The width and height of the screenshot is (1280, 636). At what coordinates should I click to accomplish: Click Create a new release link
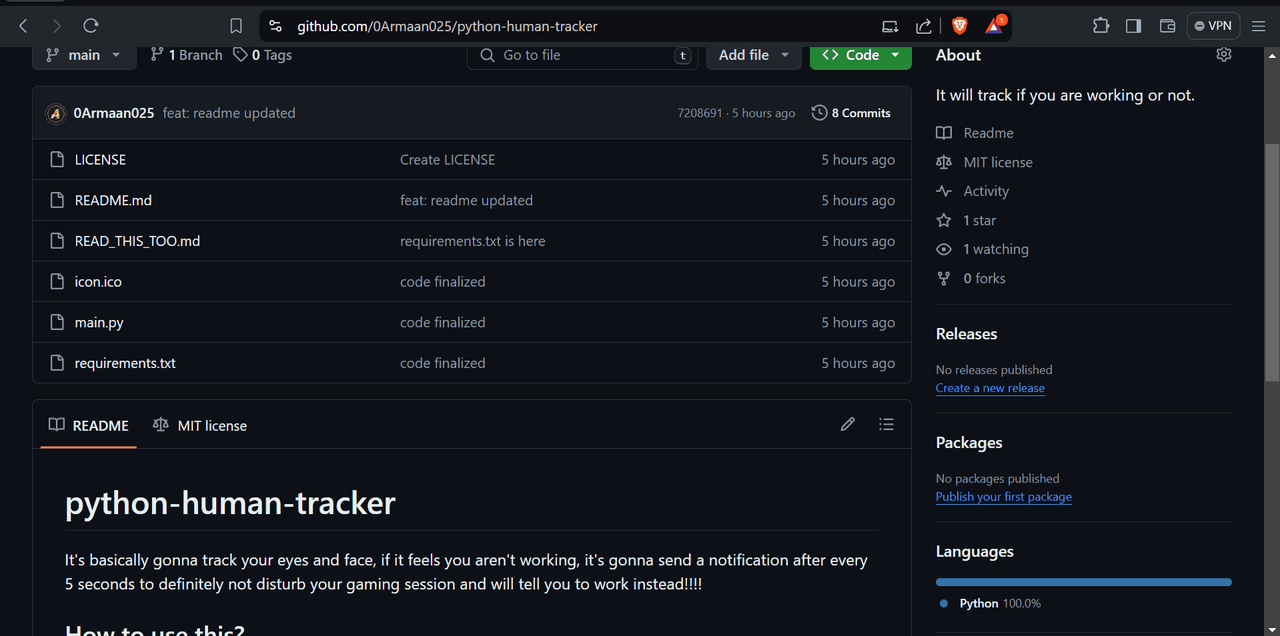point(990,388)
